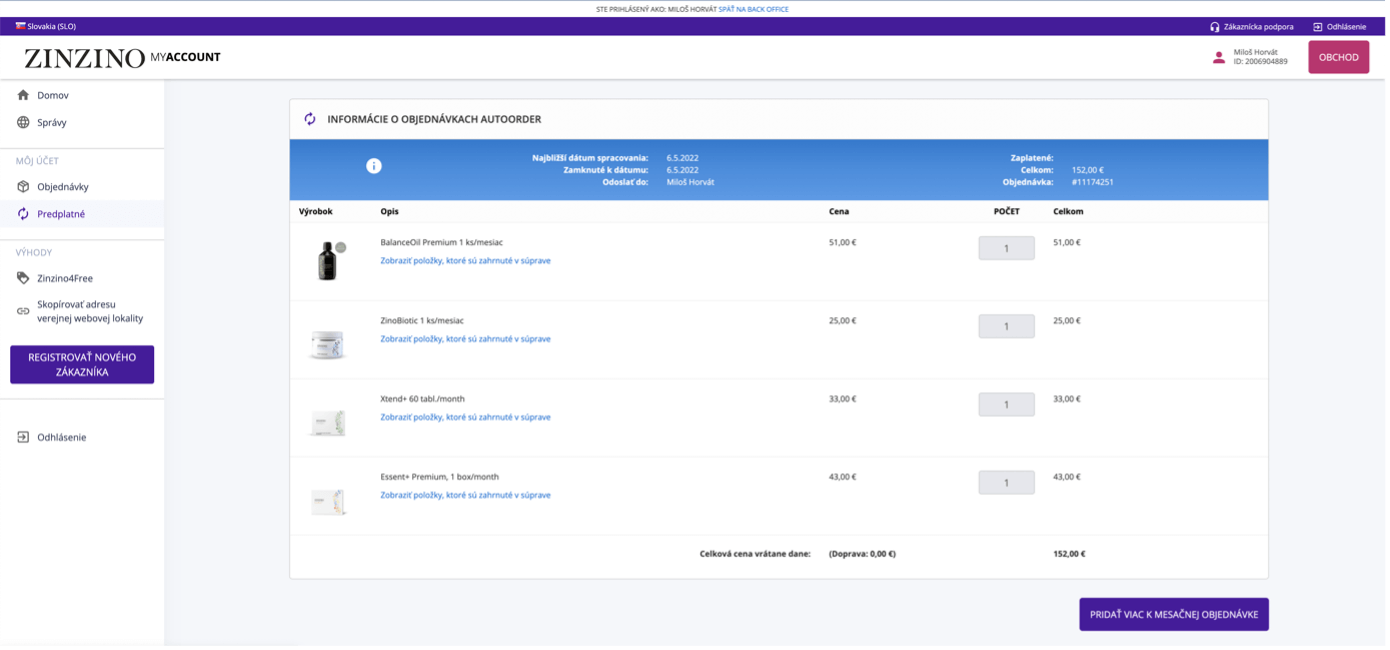Click the Obchod button
The image size is (1390, 650).
[x=1338, y=57]
